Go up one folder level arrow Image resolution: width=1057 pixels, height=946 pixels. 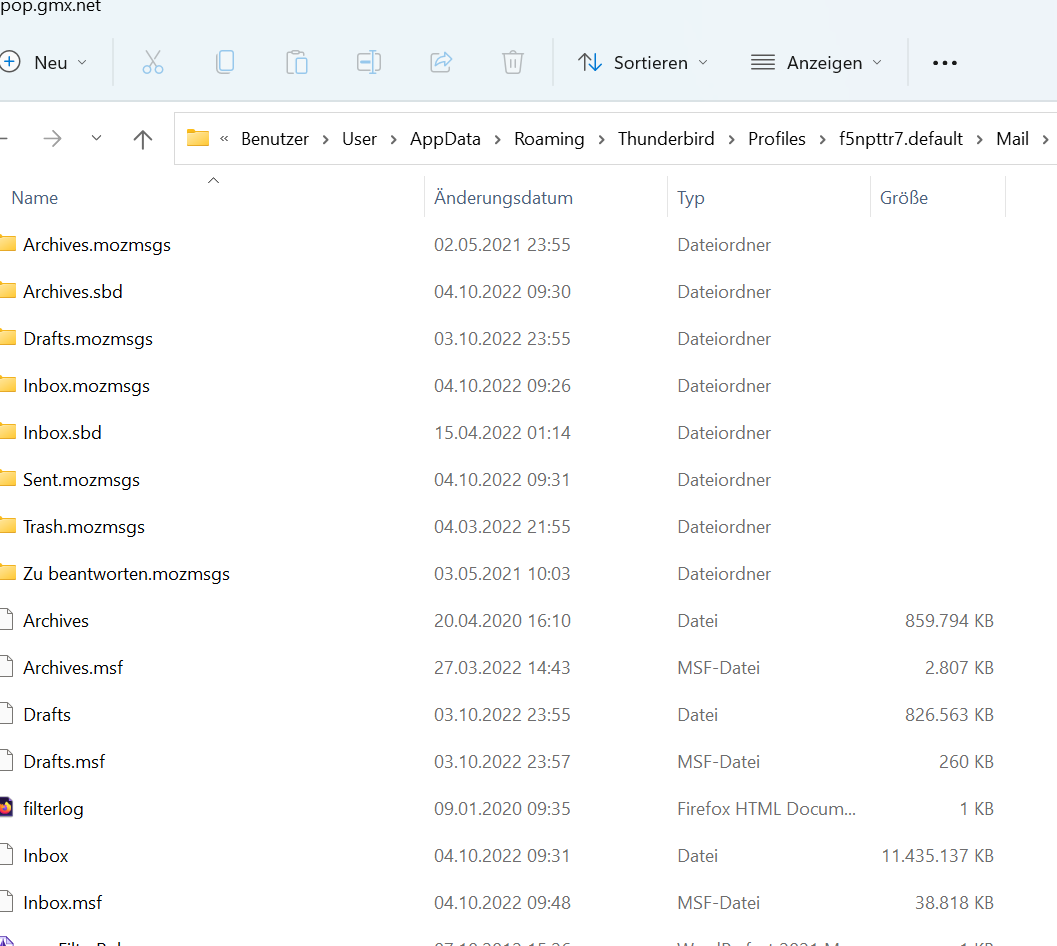[143, 139]
